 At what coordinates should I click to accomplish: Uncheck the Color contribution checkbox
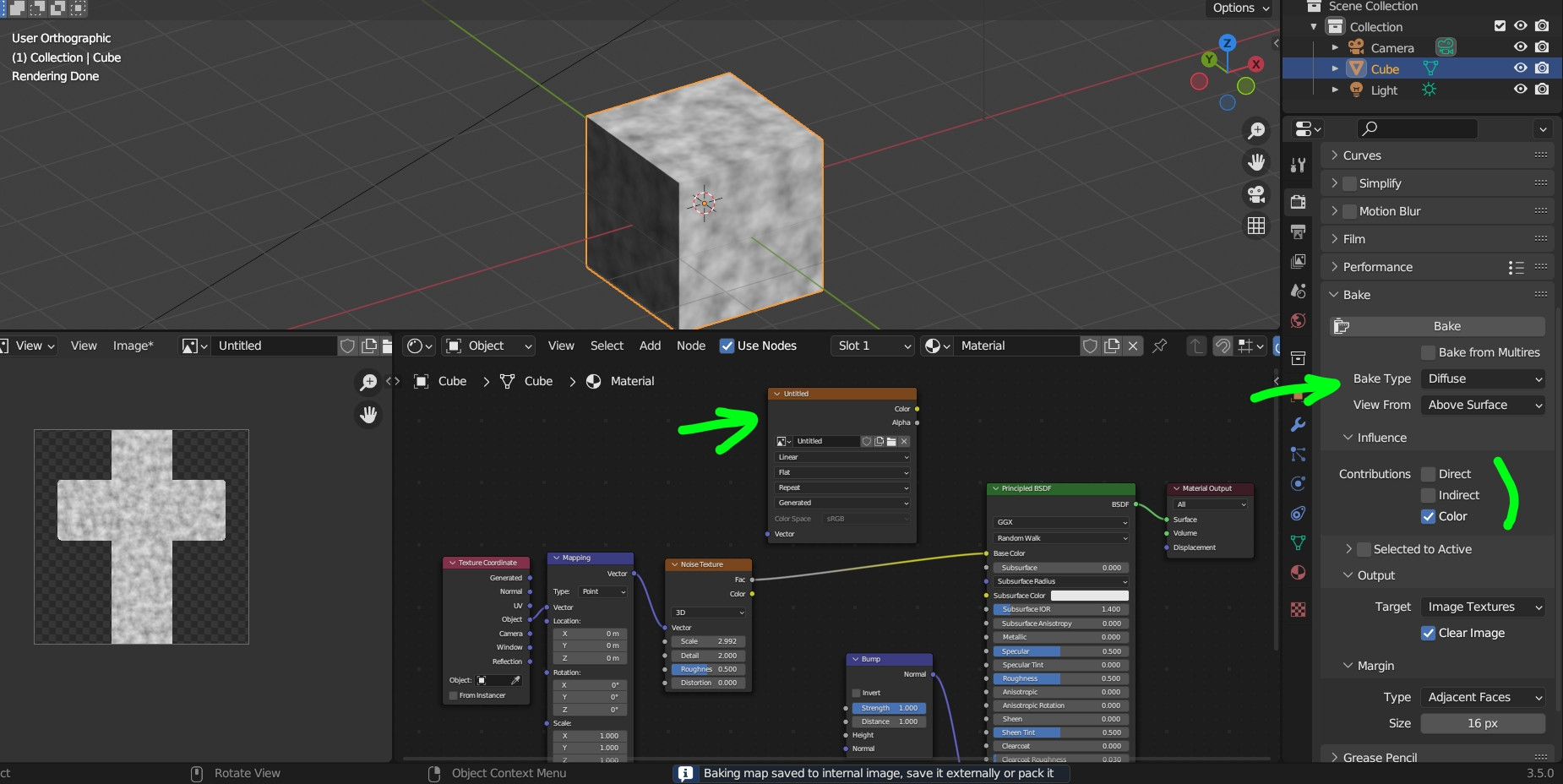(1428, 516)
